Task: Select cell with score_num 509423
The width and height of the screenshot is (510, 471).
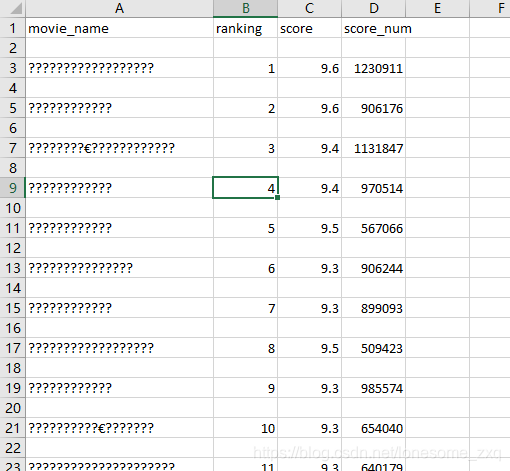Action: point(373,348)
